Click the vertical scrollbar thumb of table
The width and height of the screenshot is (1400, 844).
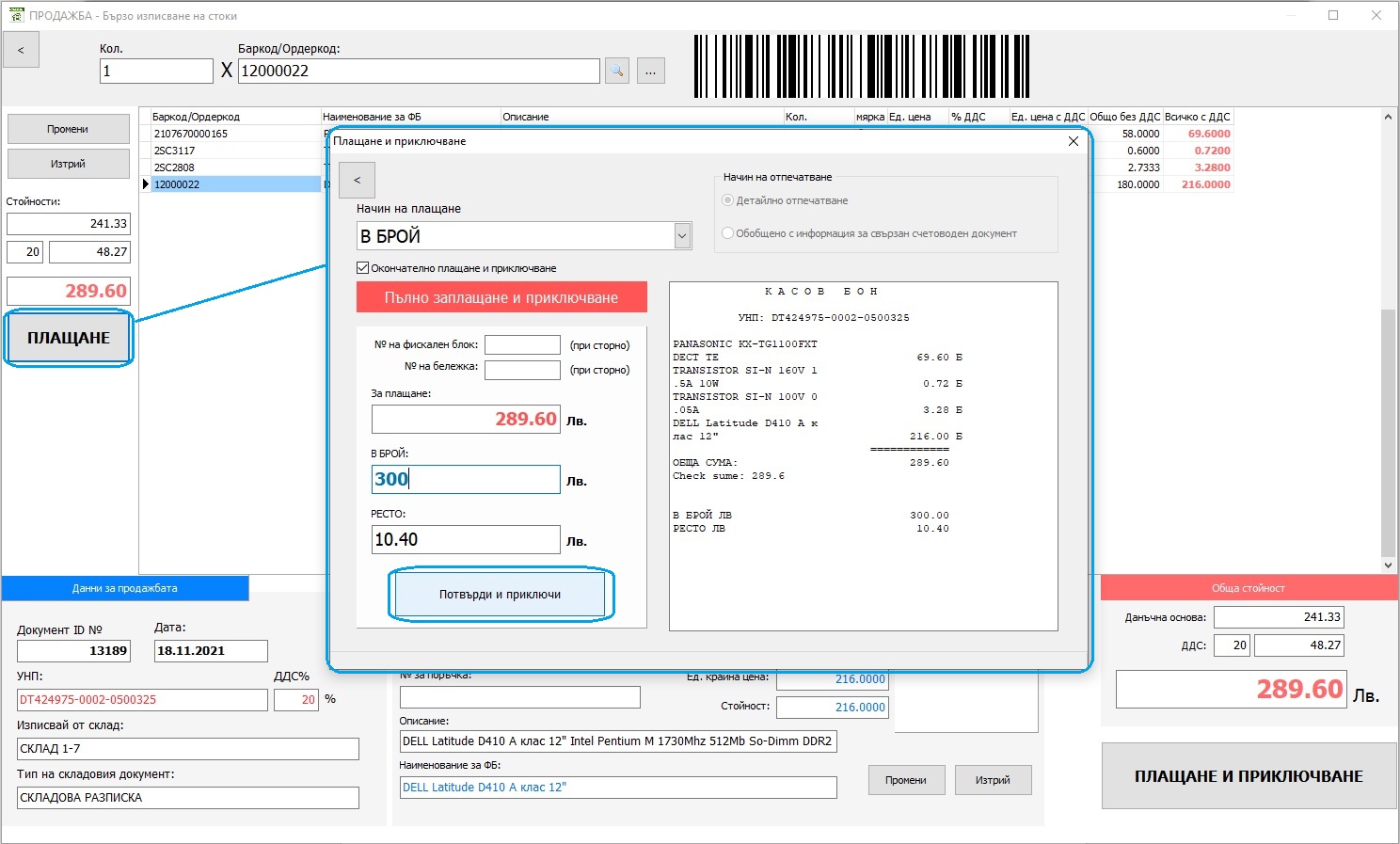1388,433
